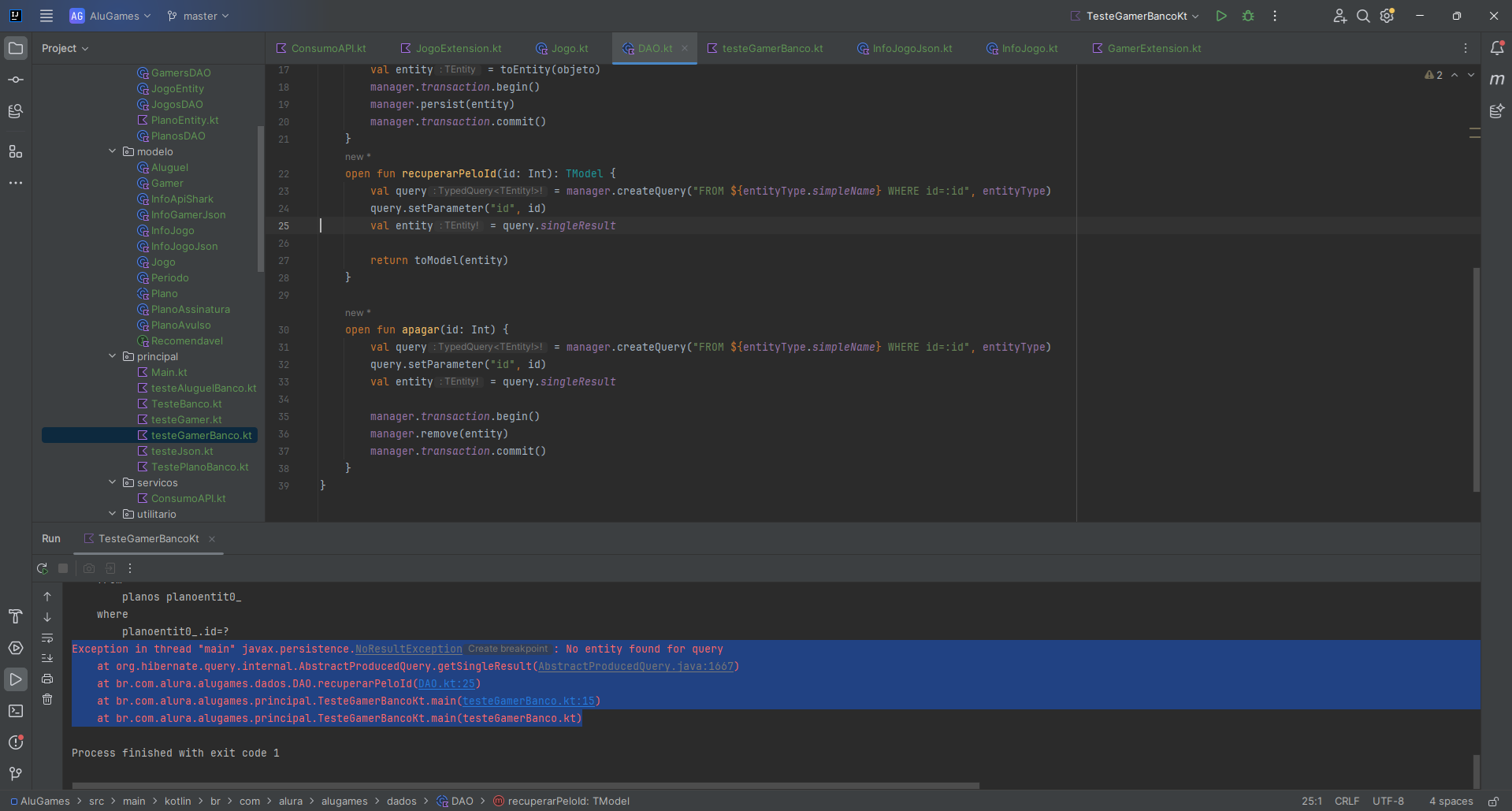The image size is (1512, 811).
Task: Open master branch dropdown
Action: pyautogui.click(x=198, y=16)
